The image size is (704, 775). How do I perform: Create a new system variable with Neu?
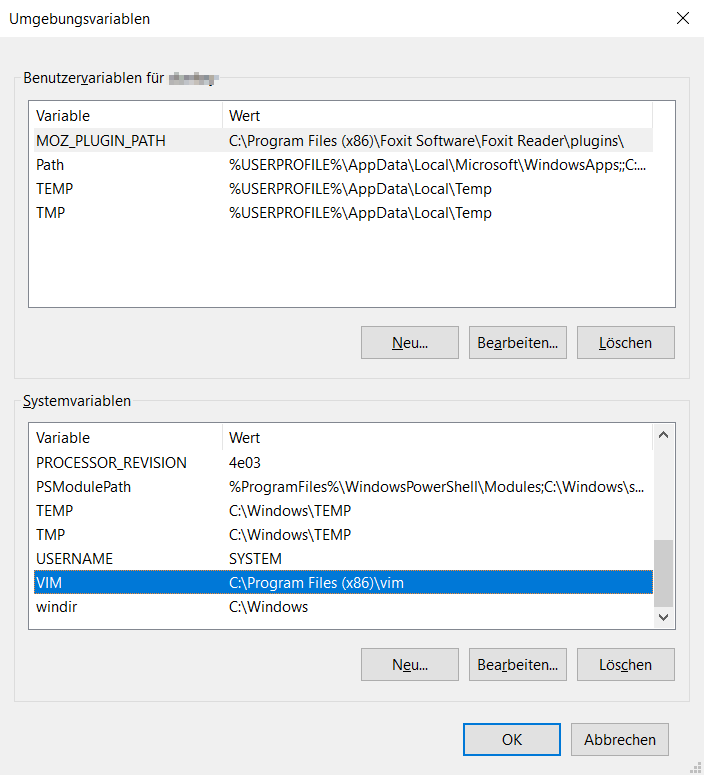tap(410, 665)
